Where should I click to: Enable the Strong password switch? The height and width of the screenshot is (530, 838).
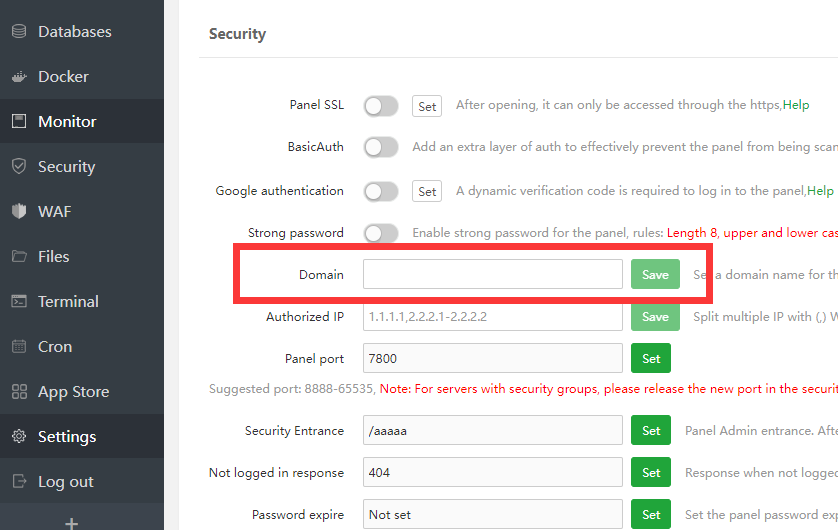381,233
